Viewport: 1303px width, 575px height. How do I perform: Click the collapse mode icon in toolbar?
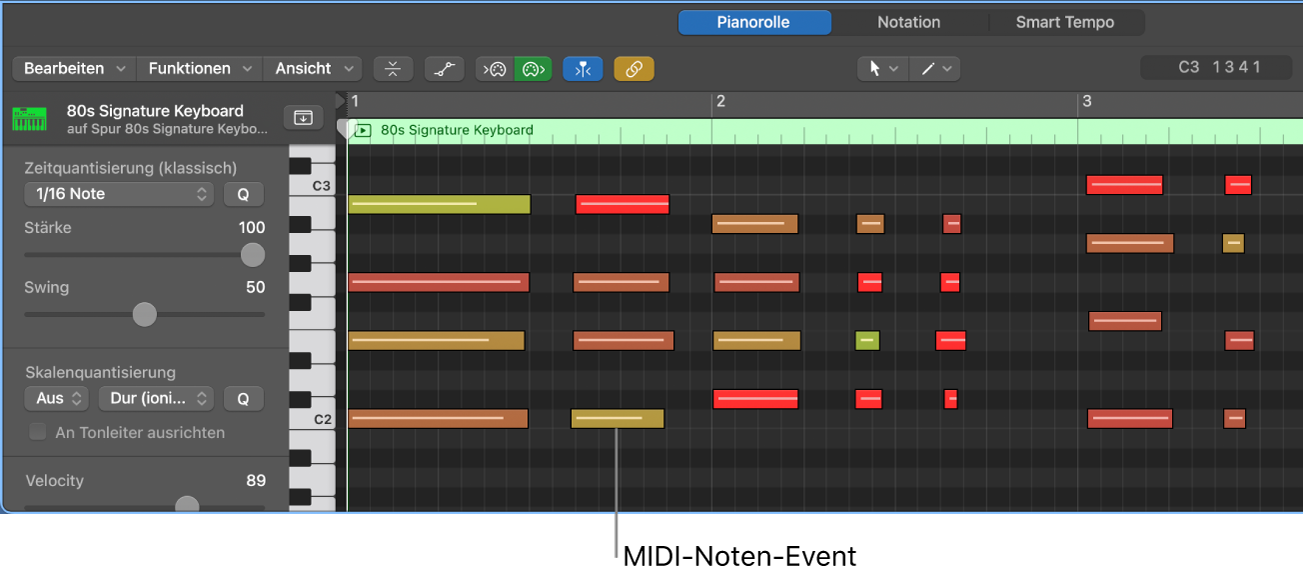[393, 69]
